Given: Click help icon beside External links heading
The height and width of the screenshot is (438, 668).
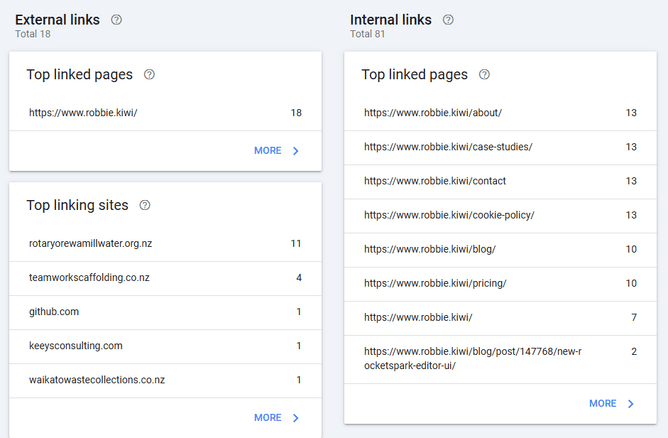Looking at the screenshot, I should click(x=117, y=20).
